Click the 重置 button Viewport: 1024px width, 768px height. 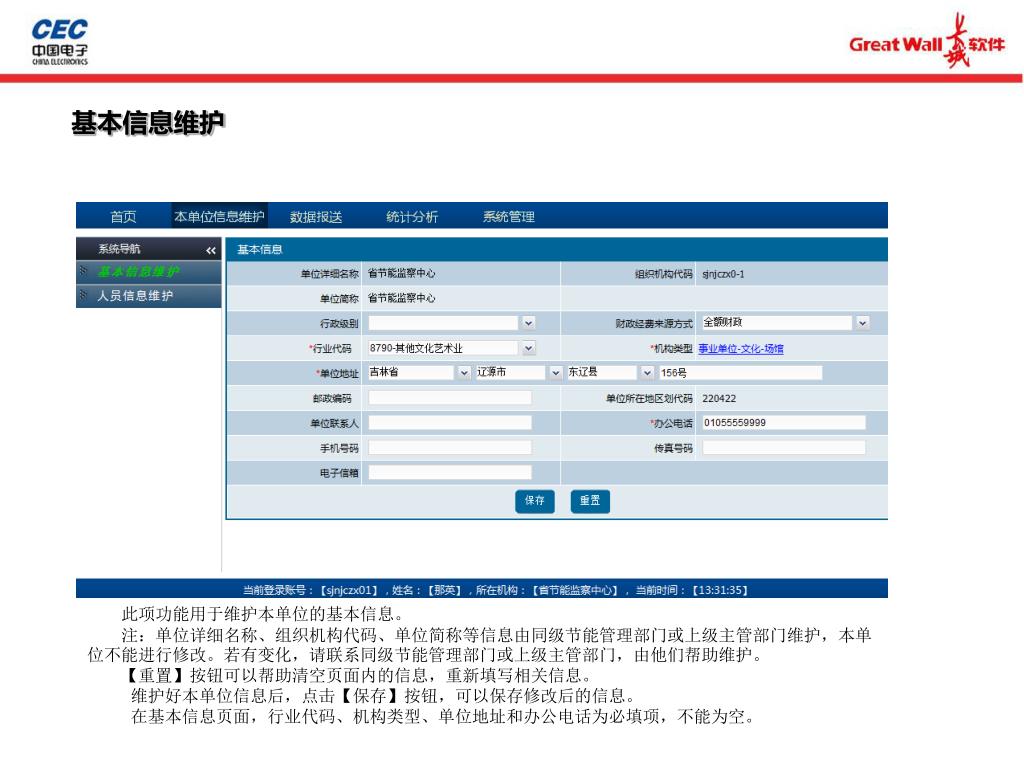(590, 501)
